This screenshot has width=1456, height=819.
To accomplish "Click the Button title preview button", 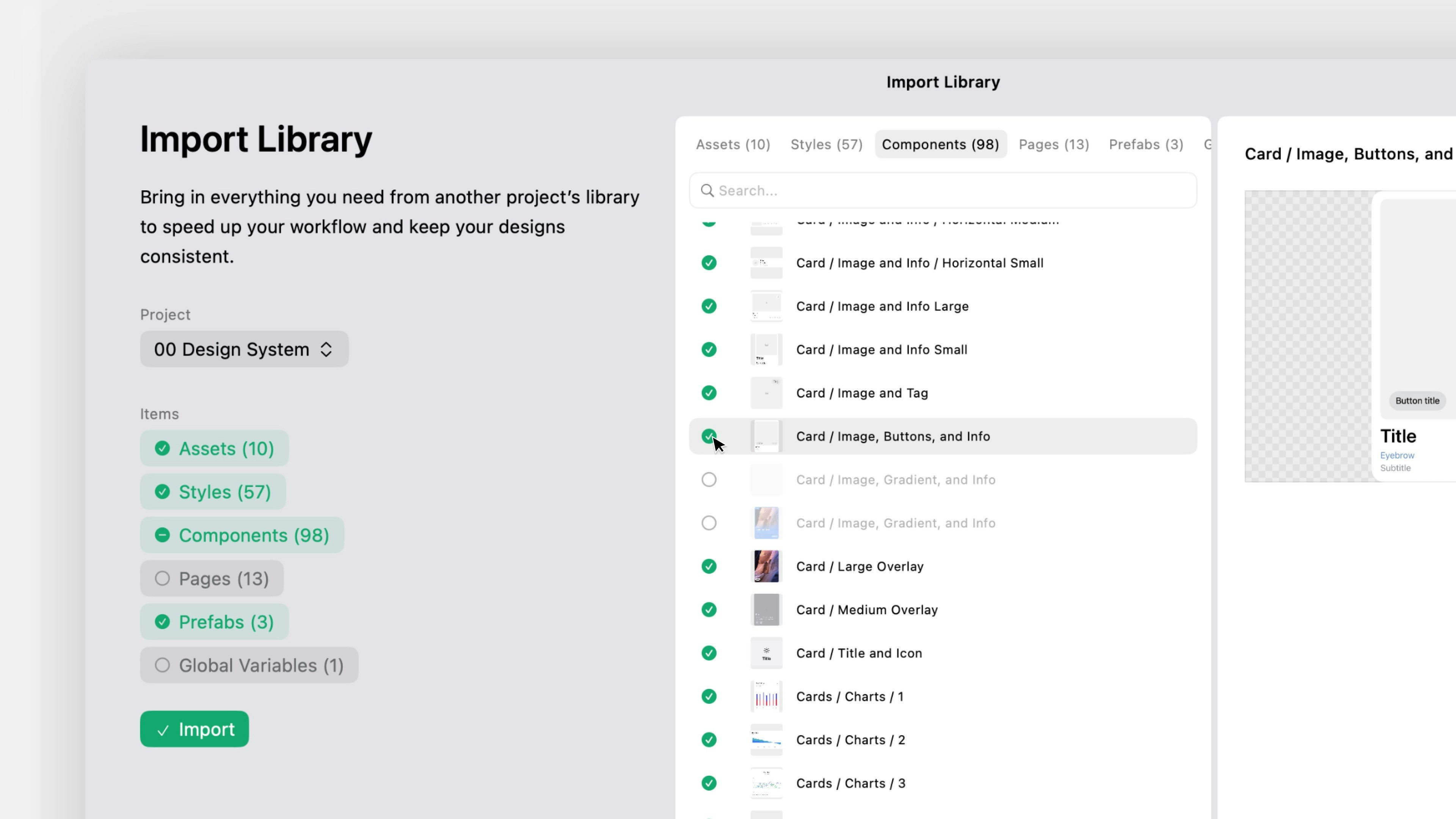I will [1417, 401].
